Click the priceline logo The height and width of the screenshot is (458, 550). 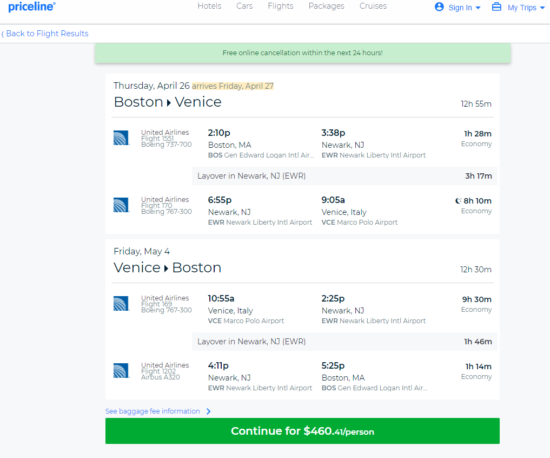pos(32,7)
